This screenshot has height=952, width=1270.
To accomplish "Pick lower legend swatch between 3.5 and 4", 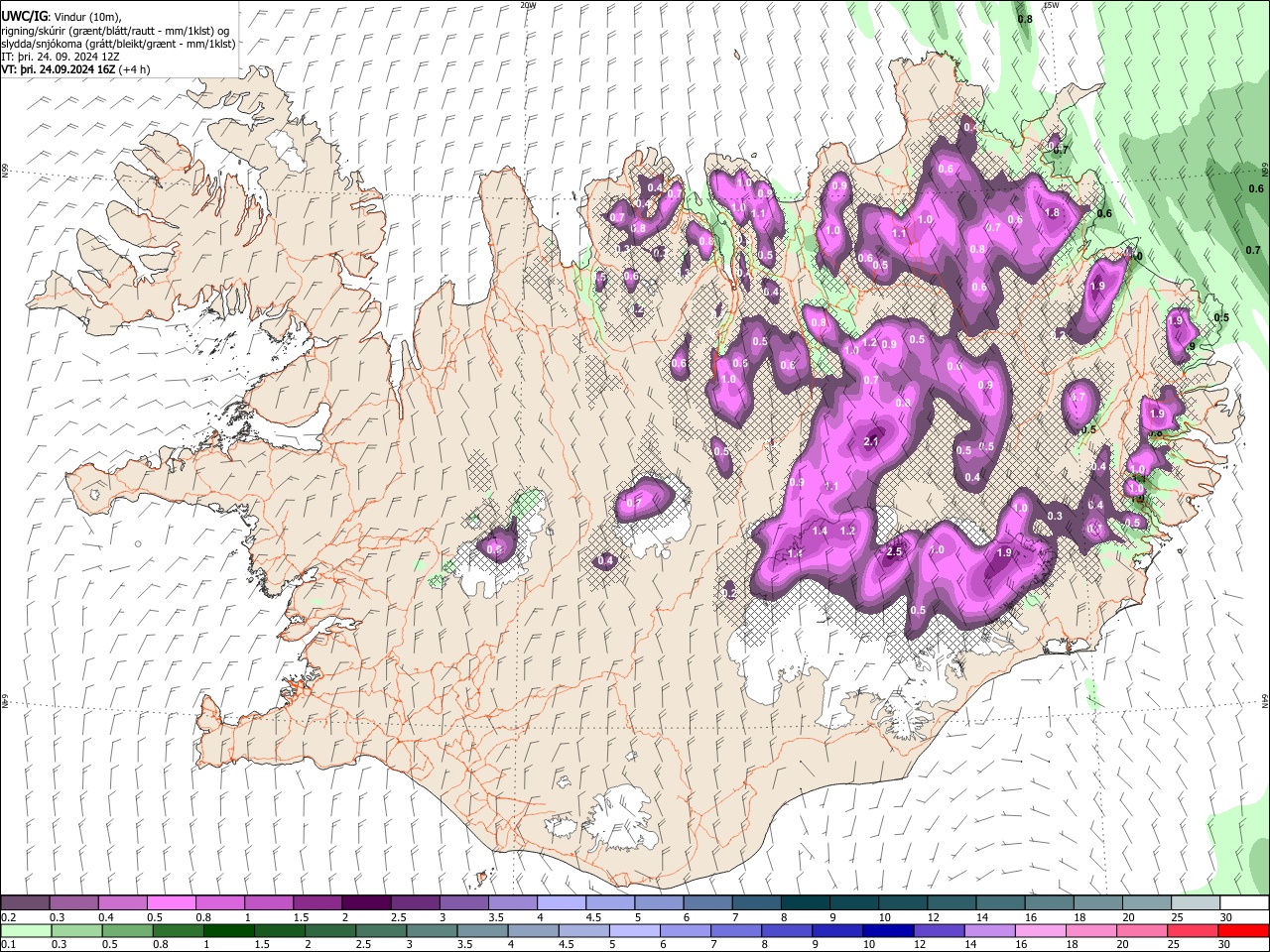I will click(x=482, y=931).
